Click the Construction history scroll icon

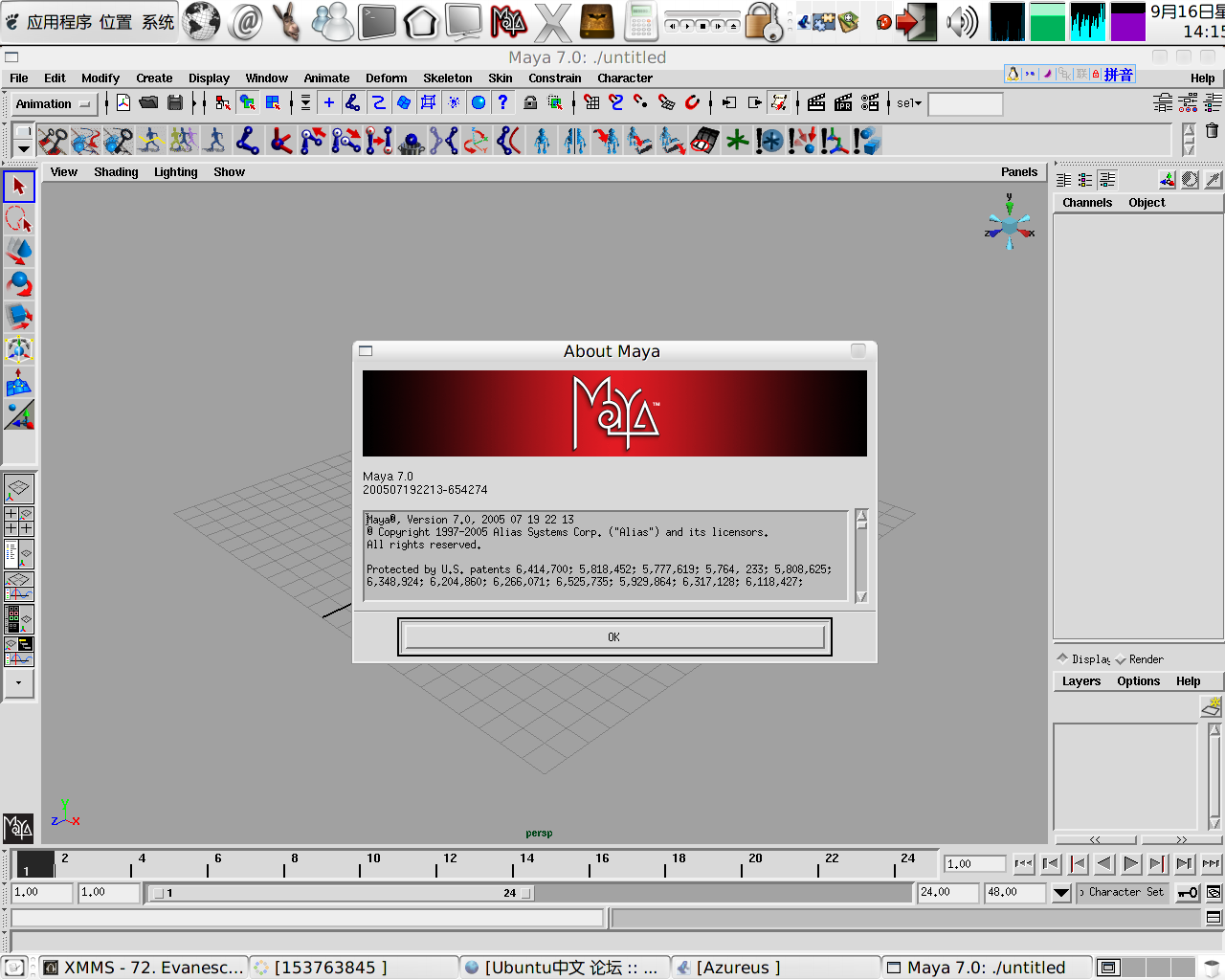(780, 102)
